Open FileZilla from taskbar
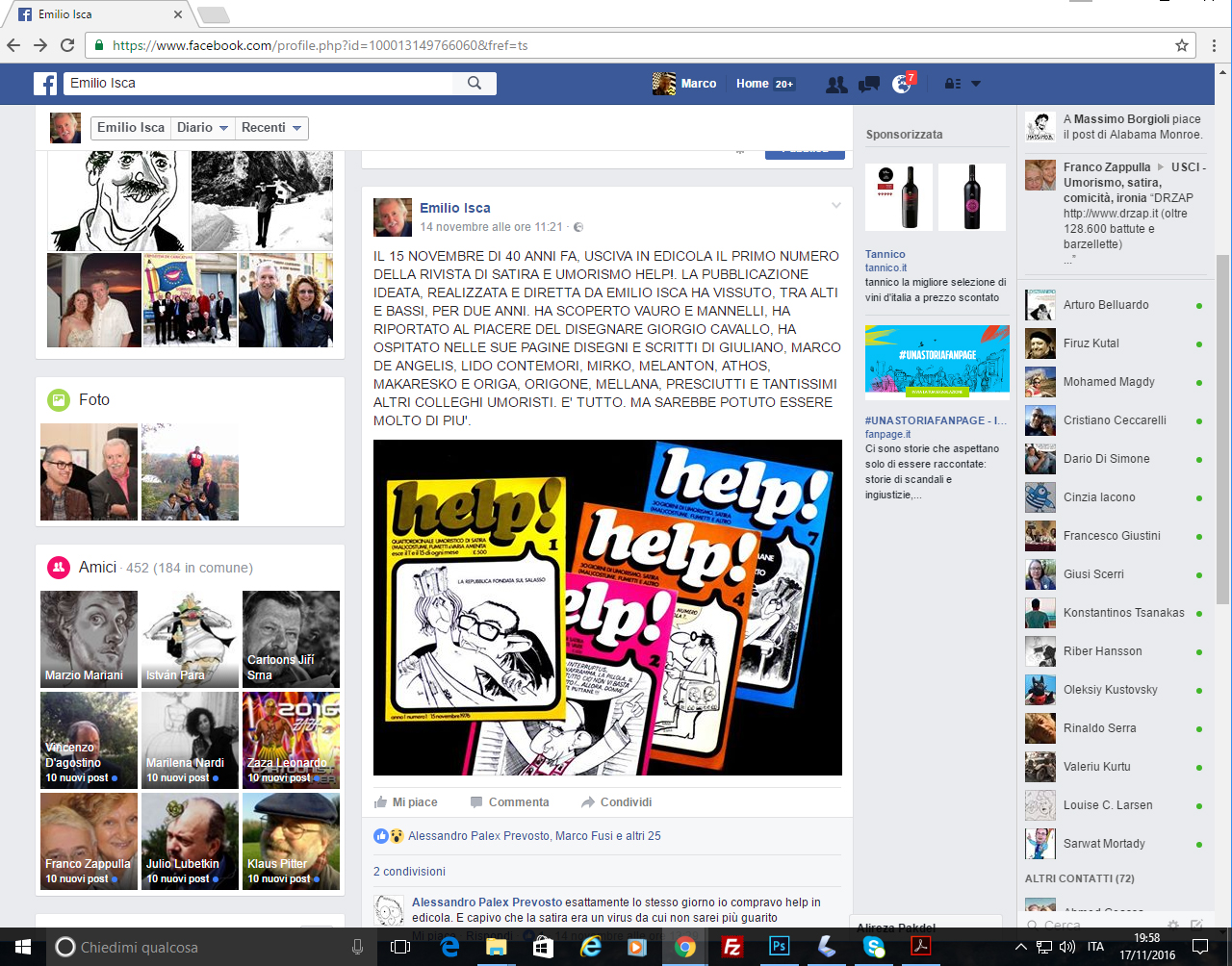The height and width of the screenshot is (966, 1232). [x=732, y=948]
